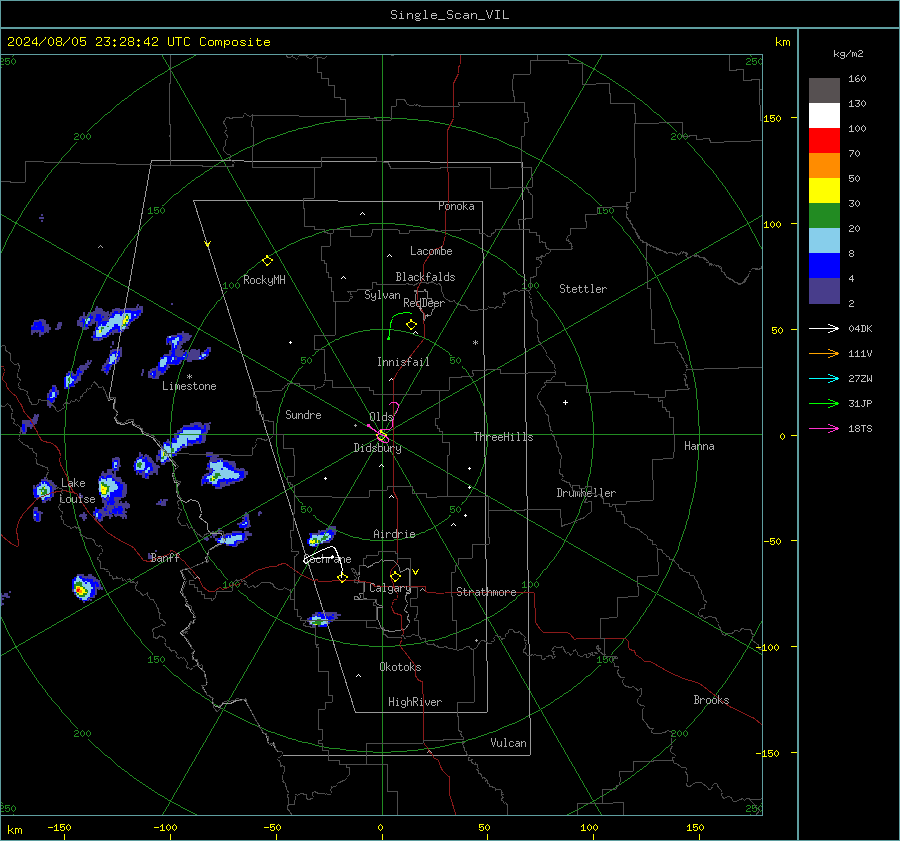Viewport: 900px width, 841px height.
Task: Click the storm cell southwest of Calgary
Action: coord(322,619)
